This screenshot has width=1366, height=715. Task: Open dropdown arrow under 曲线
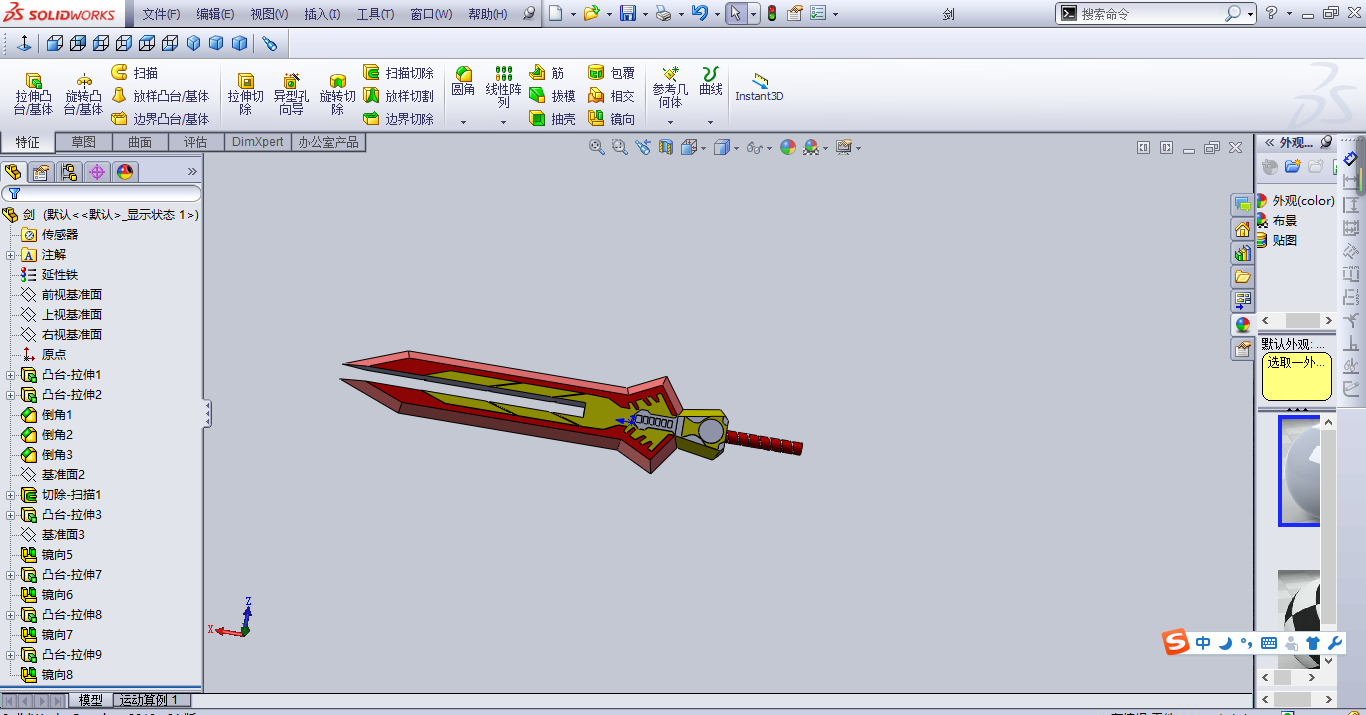710,122
